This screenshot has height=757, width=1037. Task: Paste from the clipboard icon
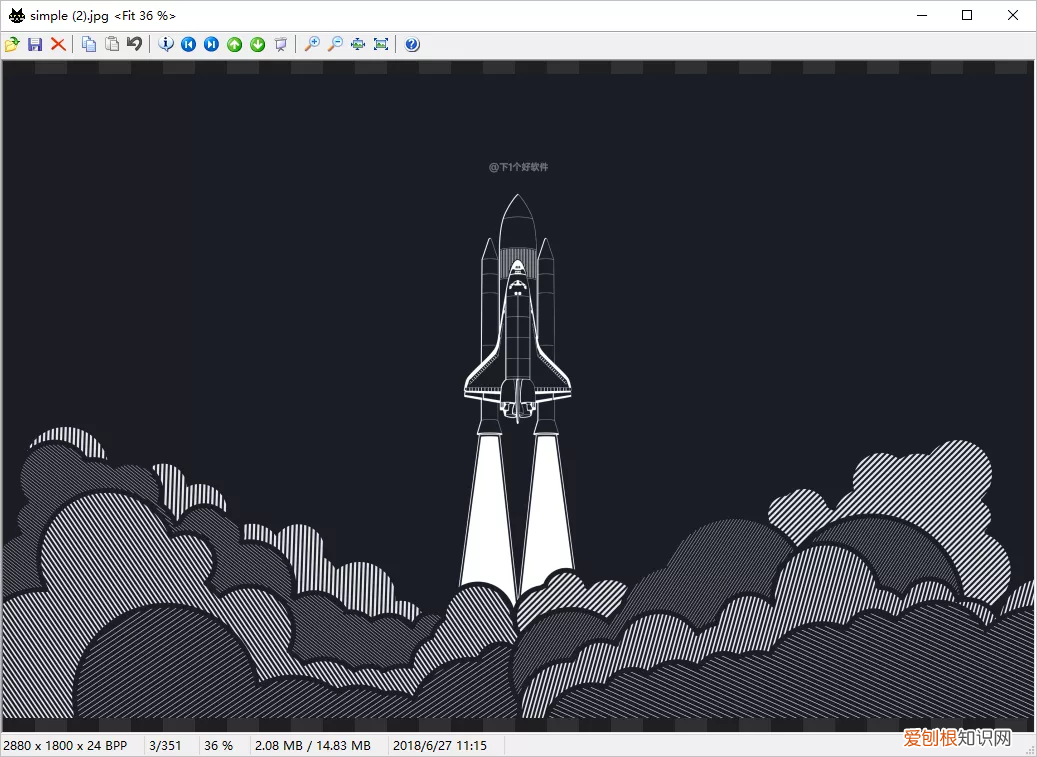112,44
